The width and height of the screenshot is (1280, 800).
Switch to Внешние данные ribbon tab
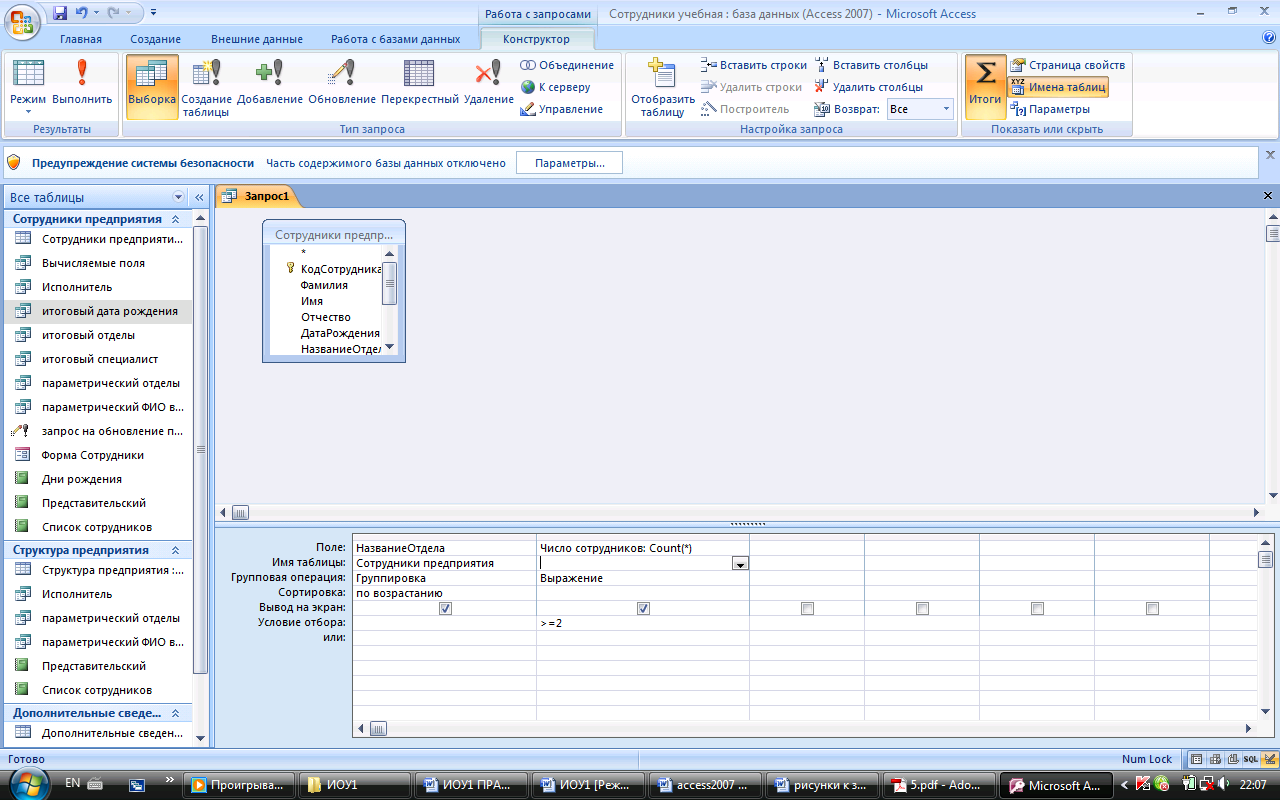click(257, 39)
